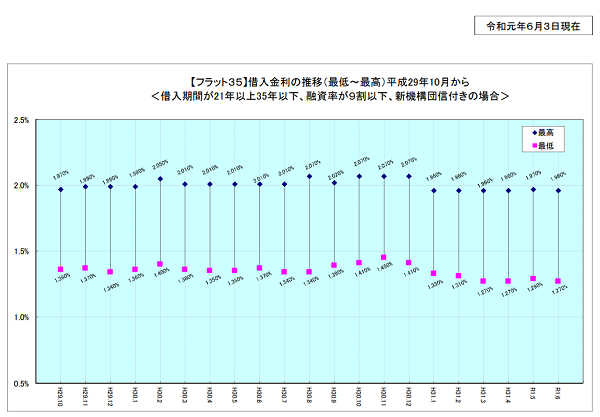
Task: Select the blue 最高 diamond for H30.8
Action: pyautogui.click(x=309, y=176)
